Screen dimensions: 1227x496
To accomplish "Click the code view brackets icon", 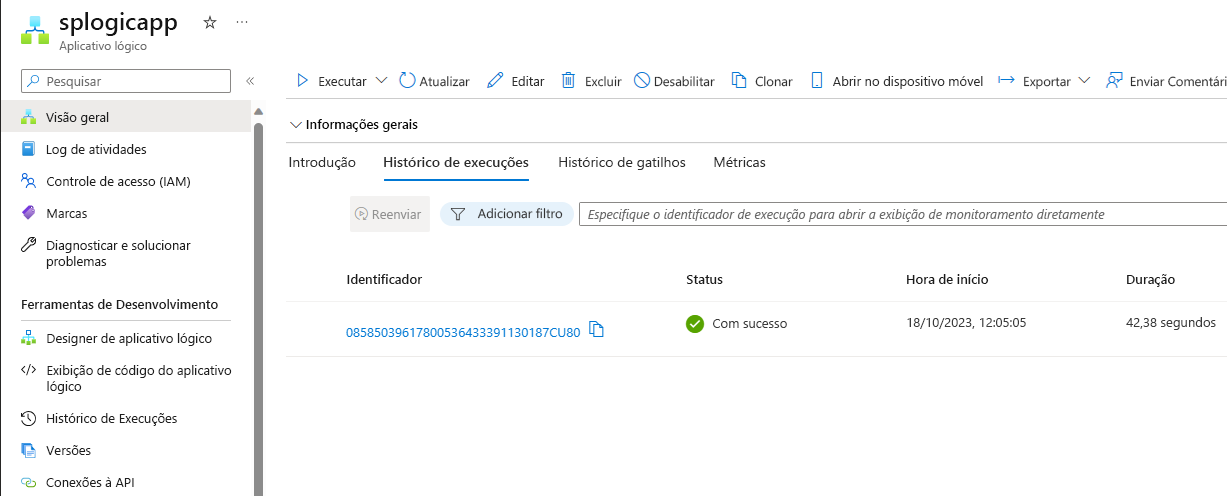I will (x=28, y=370).
